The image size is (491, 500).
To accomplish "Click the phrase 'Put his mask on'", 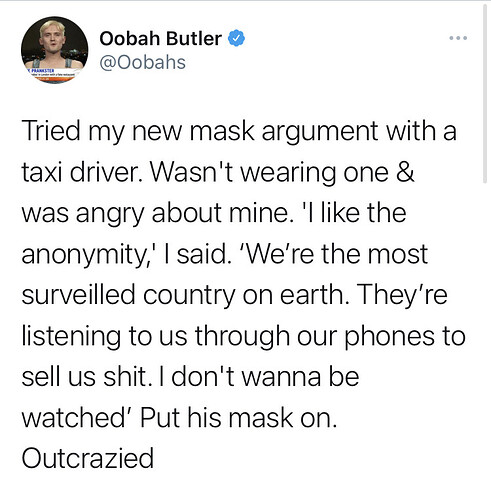I will click(238, 418).
